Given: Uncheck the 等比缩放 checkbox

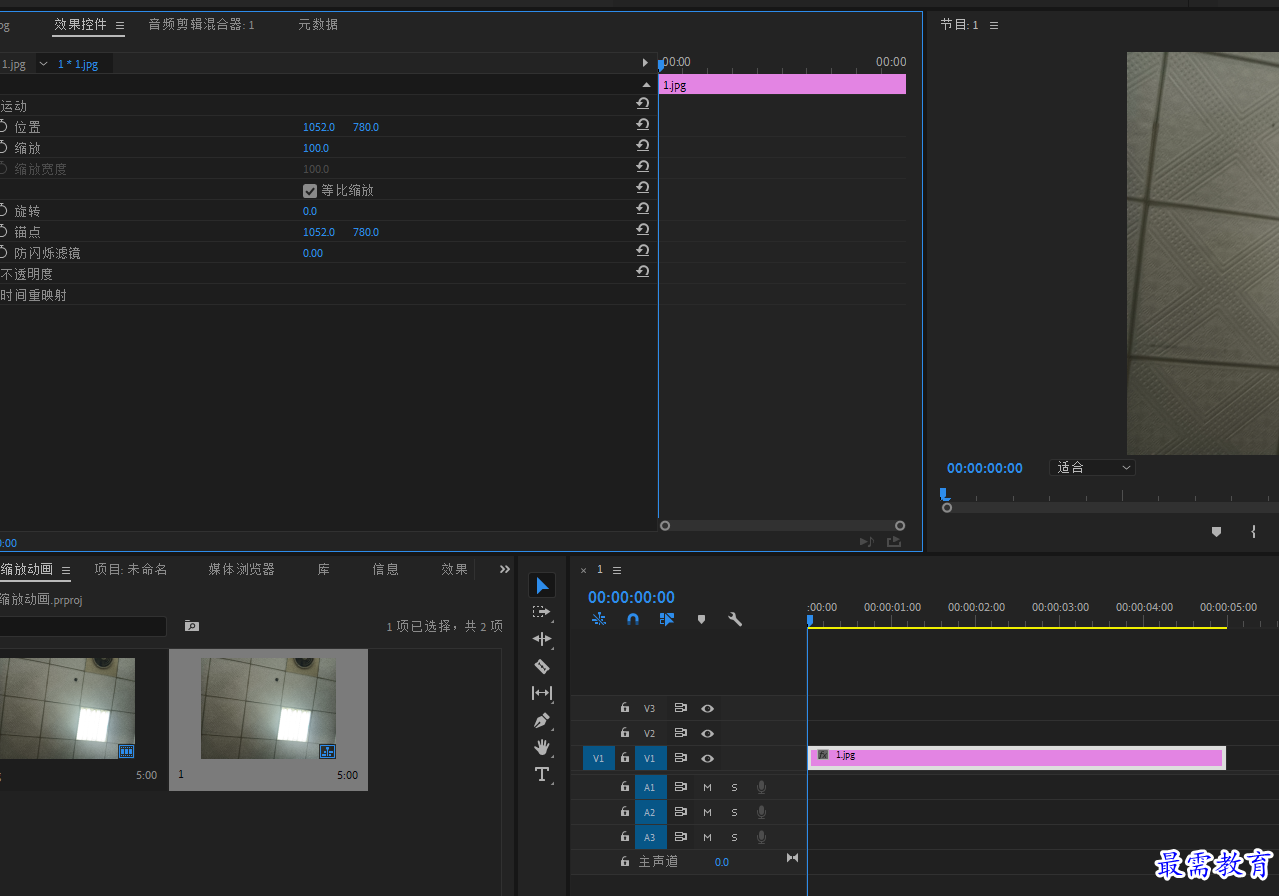Looking at the screenshot, I should click(310, 190).
